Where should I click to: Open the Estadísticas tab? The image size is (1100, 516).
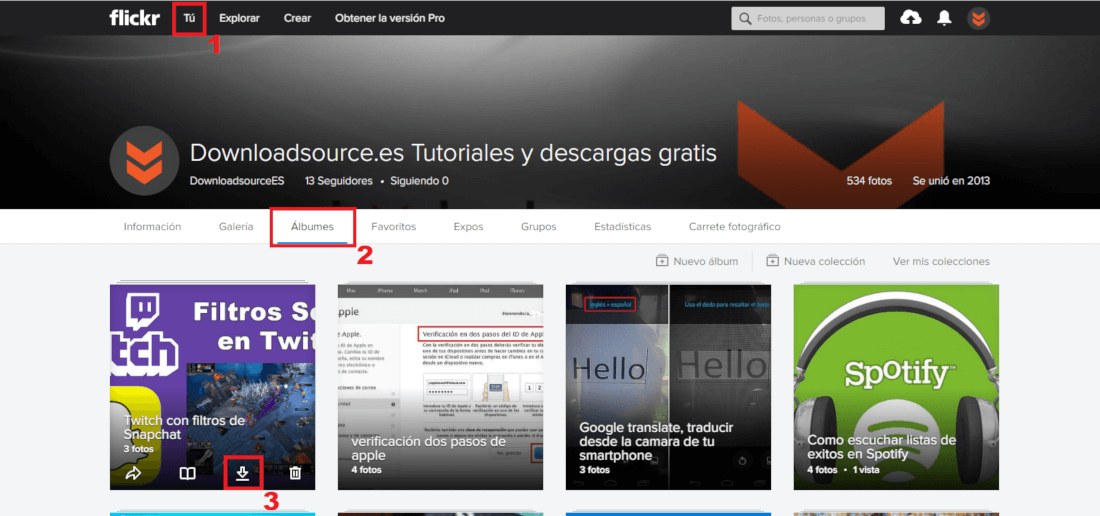pos(622,226)
